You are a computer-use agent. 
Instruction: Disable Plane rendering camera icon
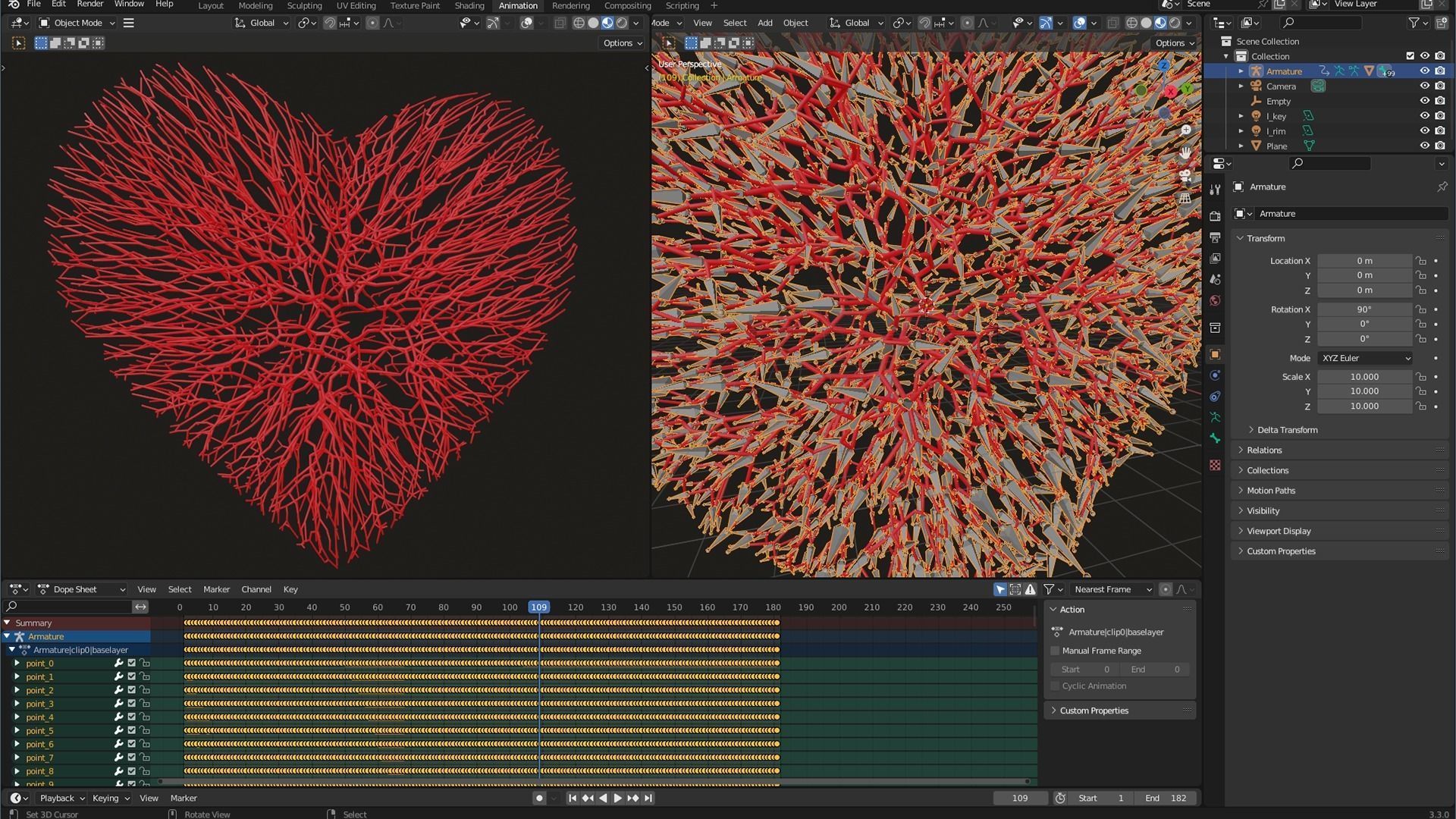pyautogui.click(x=1440, y=146)
